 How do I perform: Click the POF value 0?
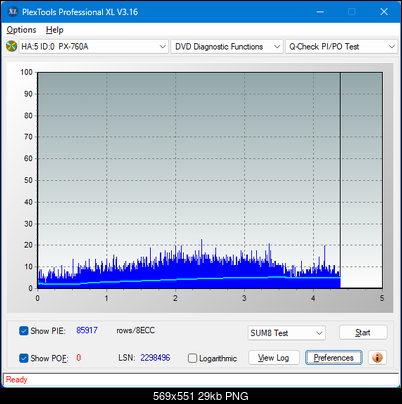tap(79, 358)
